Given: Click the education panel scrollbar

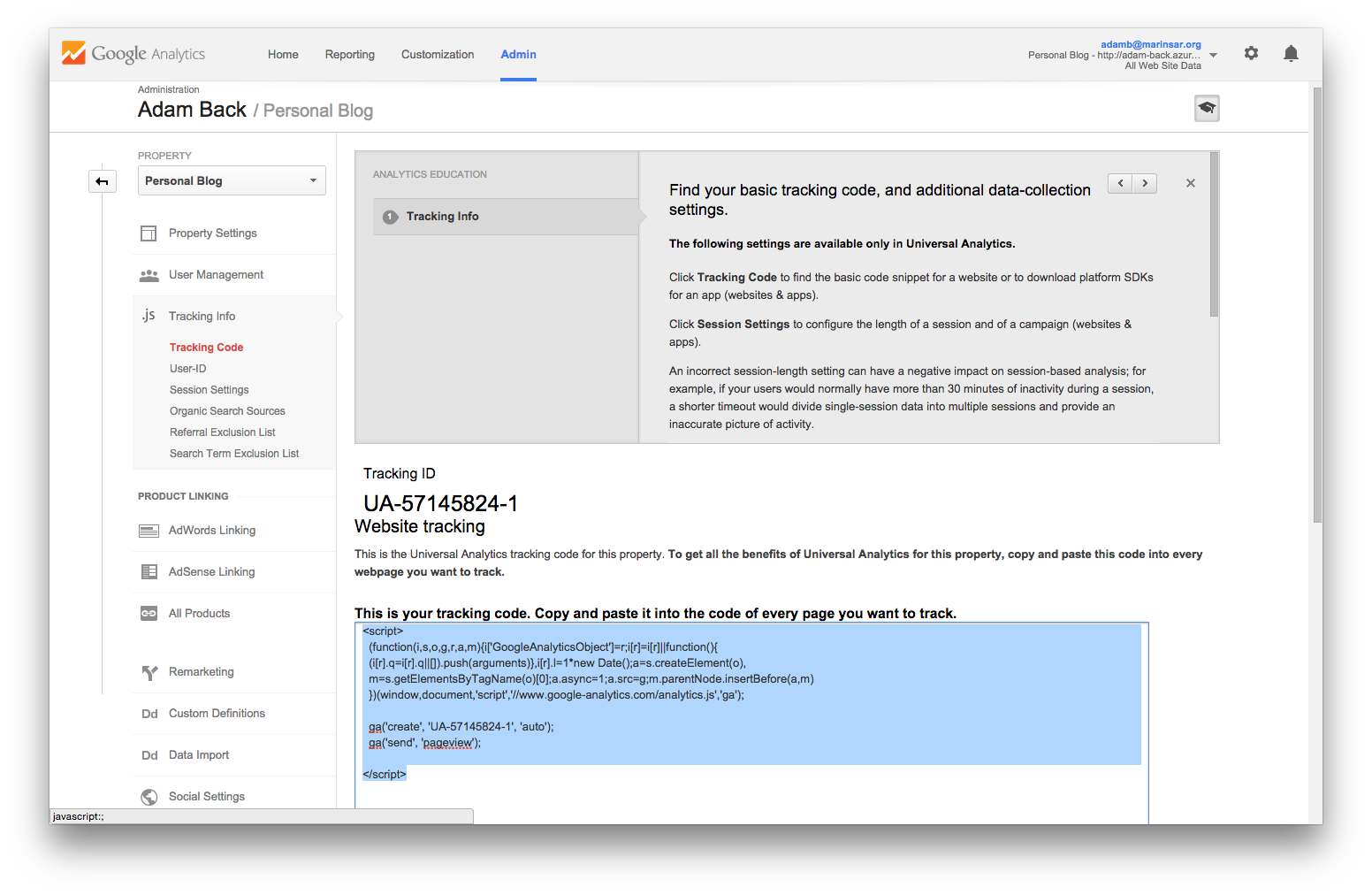Looking at the screenshot, I should 1215,234.
